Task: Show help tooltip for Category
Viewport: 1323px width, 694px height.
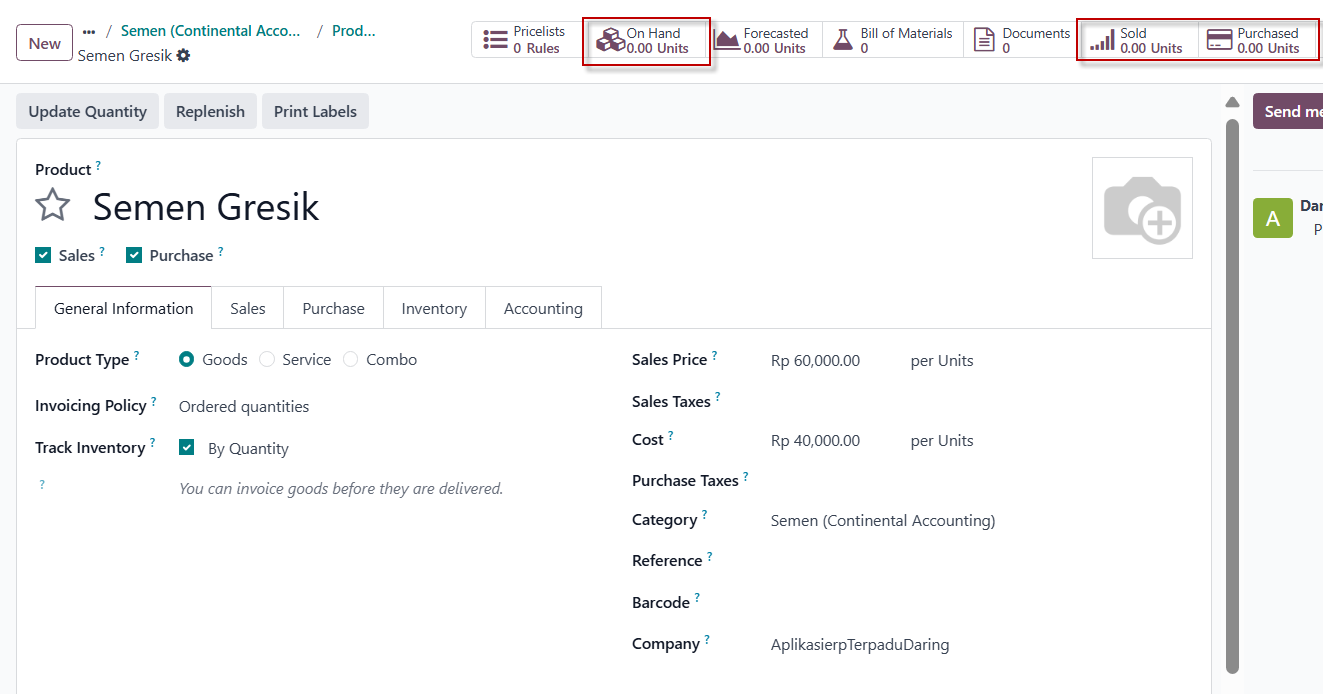Action: click(x=704, y=516)
